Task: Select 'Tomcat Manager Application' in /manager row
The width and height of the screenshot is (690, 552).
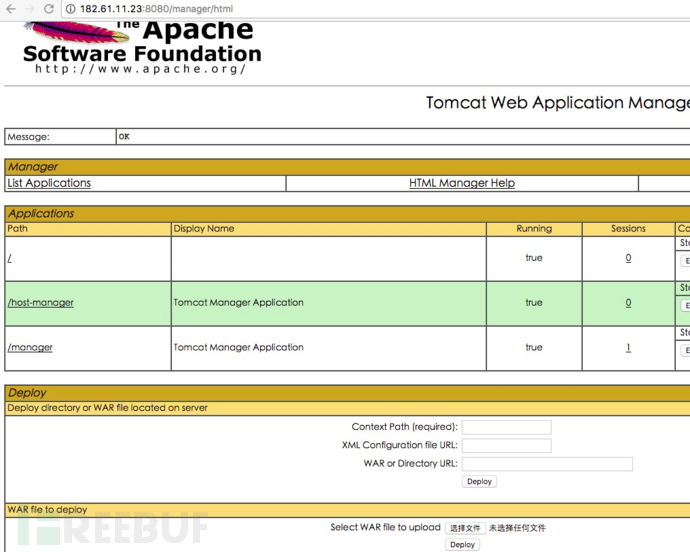Action: (x=239, y=347)
